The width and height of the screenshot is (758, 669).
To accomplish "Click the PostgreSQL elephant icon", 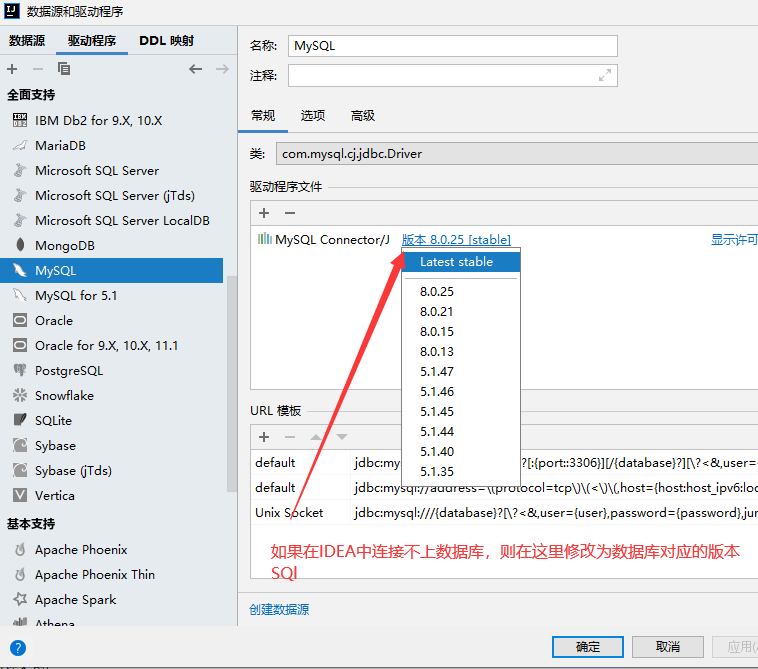I will tap(20, 370).
